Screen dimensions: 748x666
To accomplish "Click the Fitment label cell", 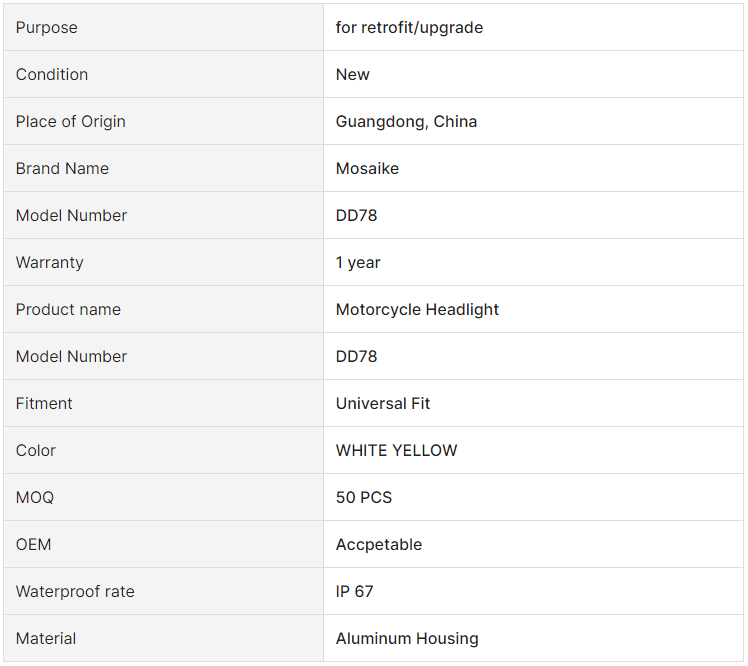I will coord(163,404).
